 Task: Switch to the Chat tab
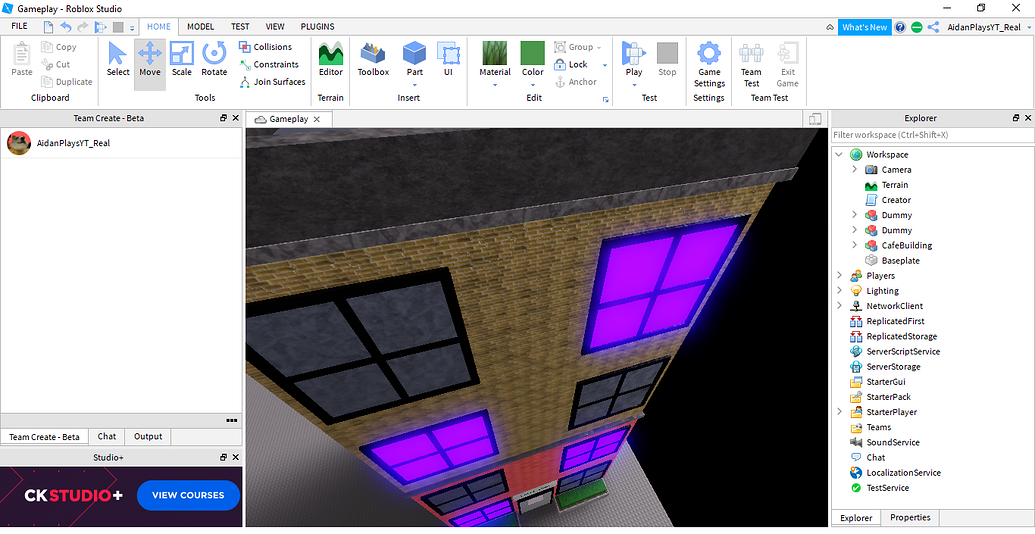(x=107, y=436)
